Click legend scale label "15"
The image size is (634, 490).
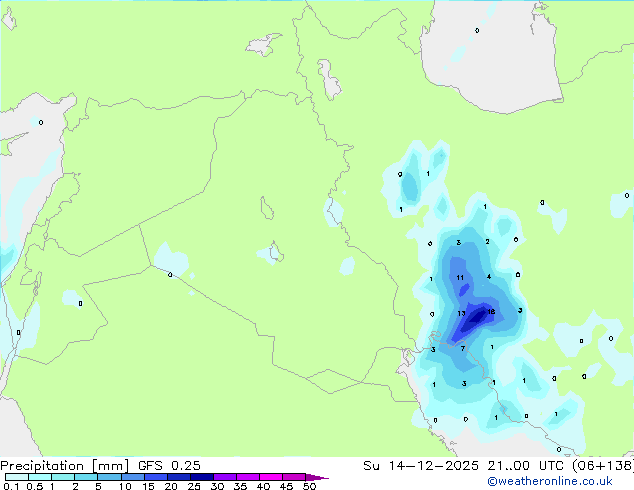coord(148,486)
